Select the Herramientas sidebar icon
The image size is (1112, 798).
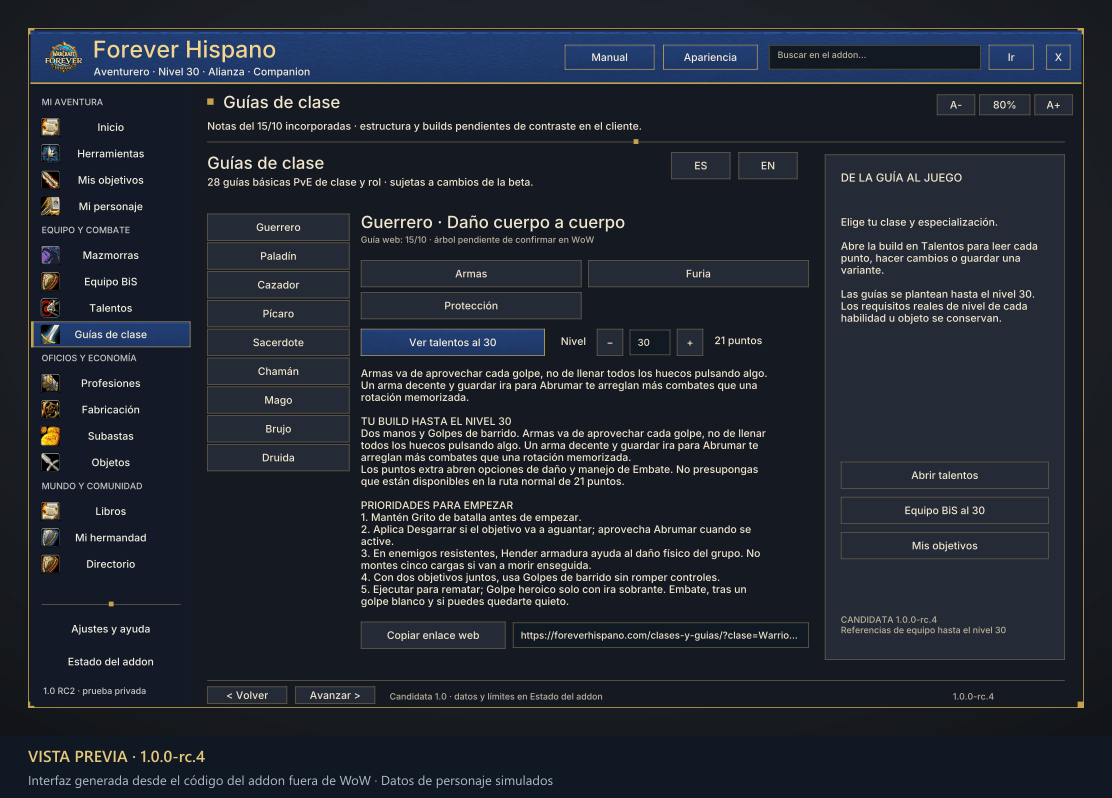click(x=50, y=153)
